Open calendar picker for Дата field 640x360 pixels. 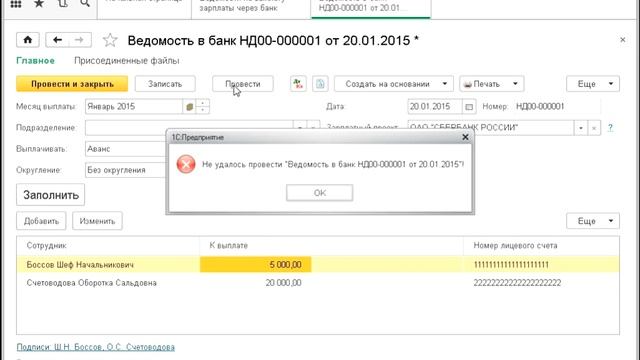click(x=469, y=107)
